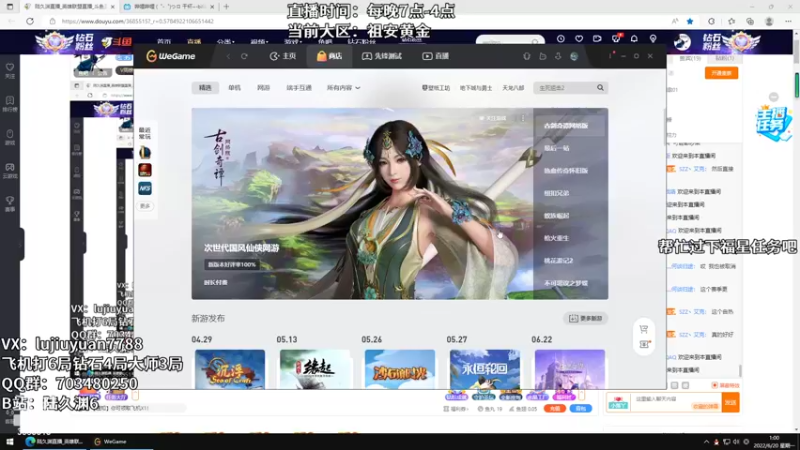Click the banner more-options dots icon

tap(523, 118)
